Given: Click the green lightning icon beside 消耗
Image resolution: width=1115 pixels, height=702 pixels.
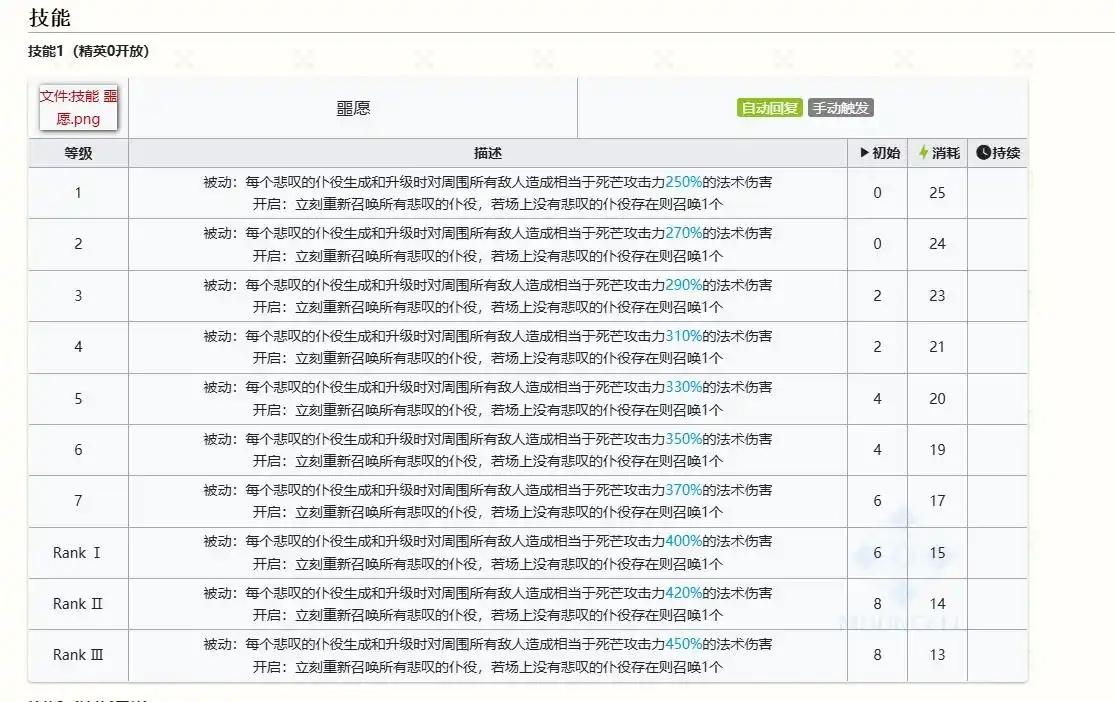Looking at the screenshot, I should [x=923, y=153].
